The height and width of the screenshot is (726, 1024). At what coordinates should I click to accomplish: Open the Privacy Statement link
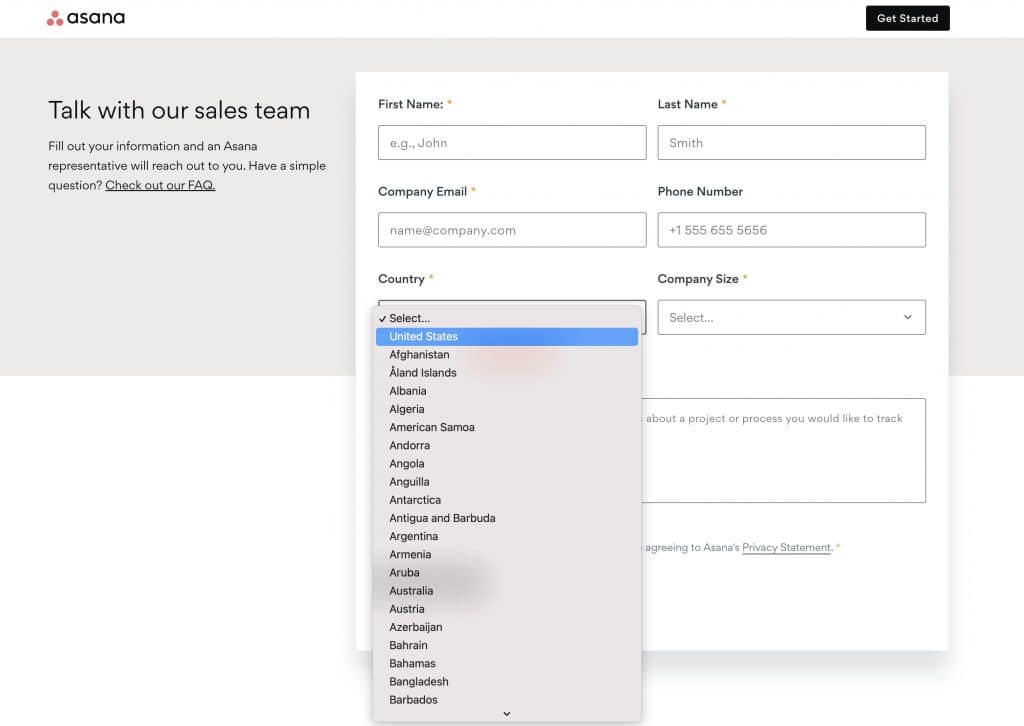787,547
